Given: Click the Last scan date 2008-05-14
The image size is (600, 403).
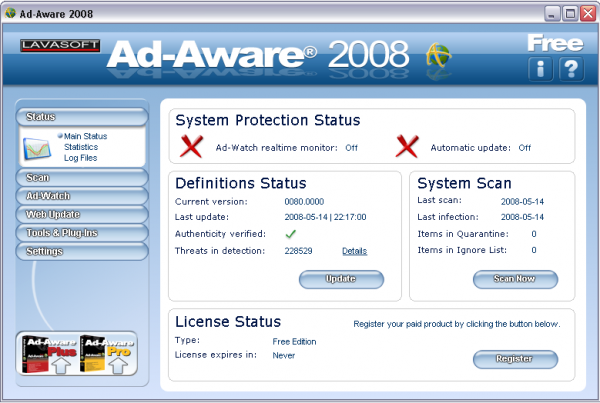Looking at the screenshot, I should pos(522,202).
